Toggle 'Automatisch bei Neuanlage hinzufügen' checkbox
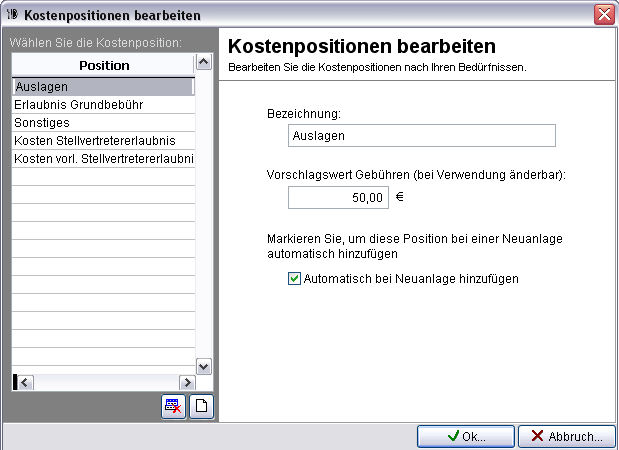 [294, 279]
